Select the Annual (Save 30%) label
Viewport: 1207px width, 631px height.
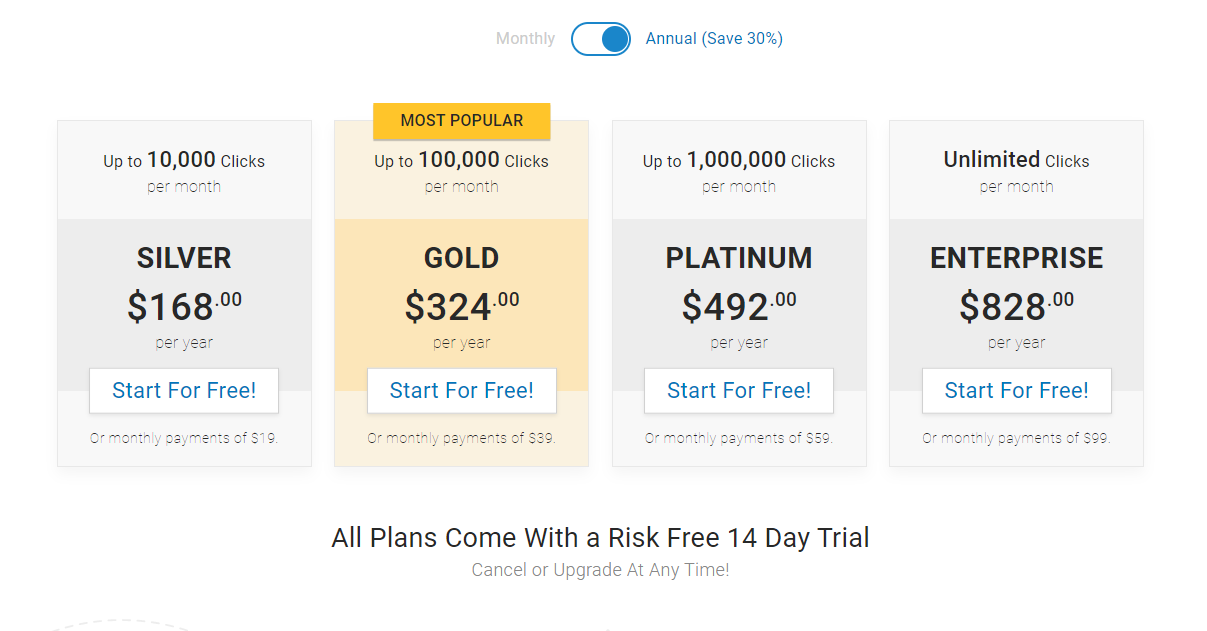(714, 39)
